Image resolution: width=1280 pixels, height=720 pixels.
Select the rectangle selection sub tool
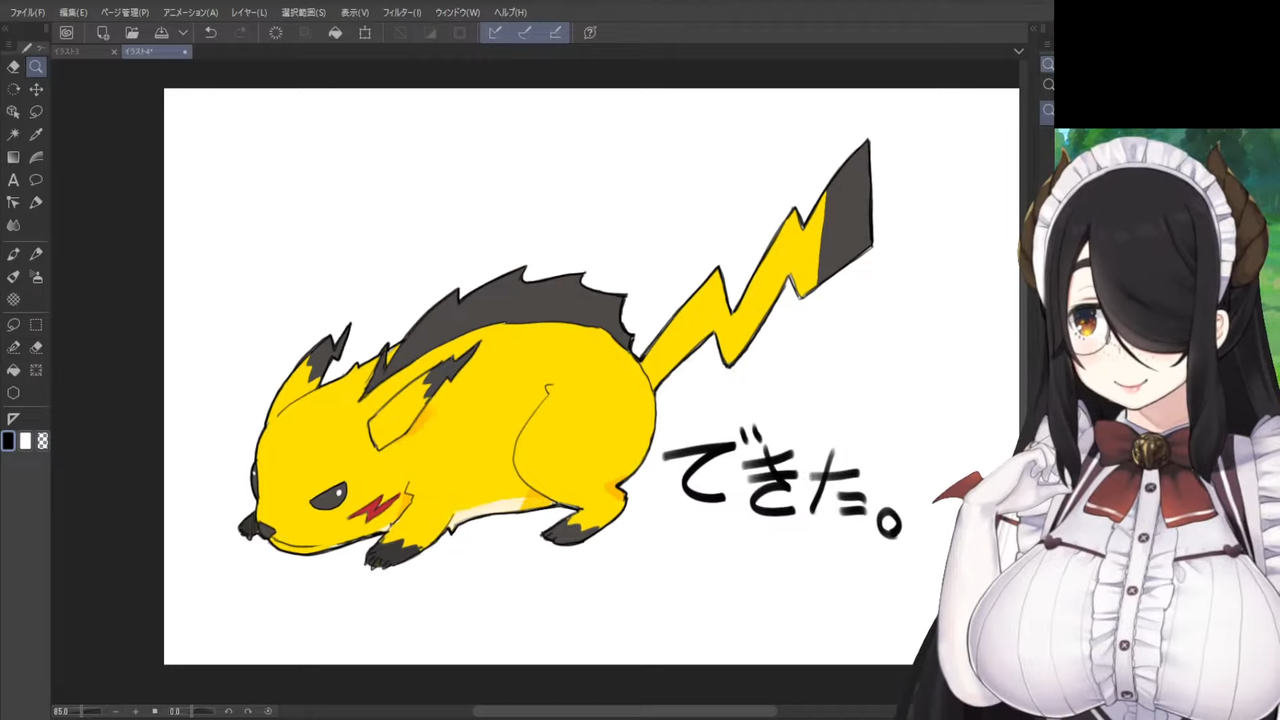(x=36, y=325)
